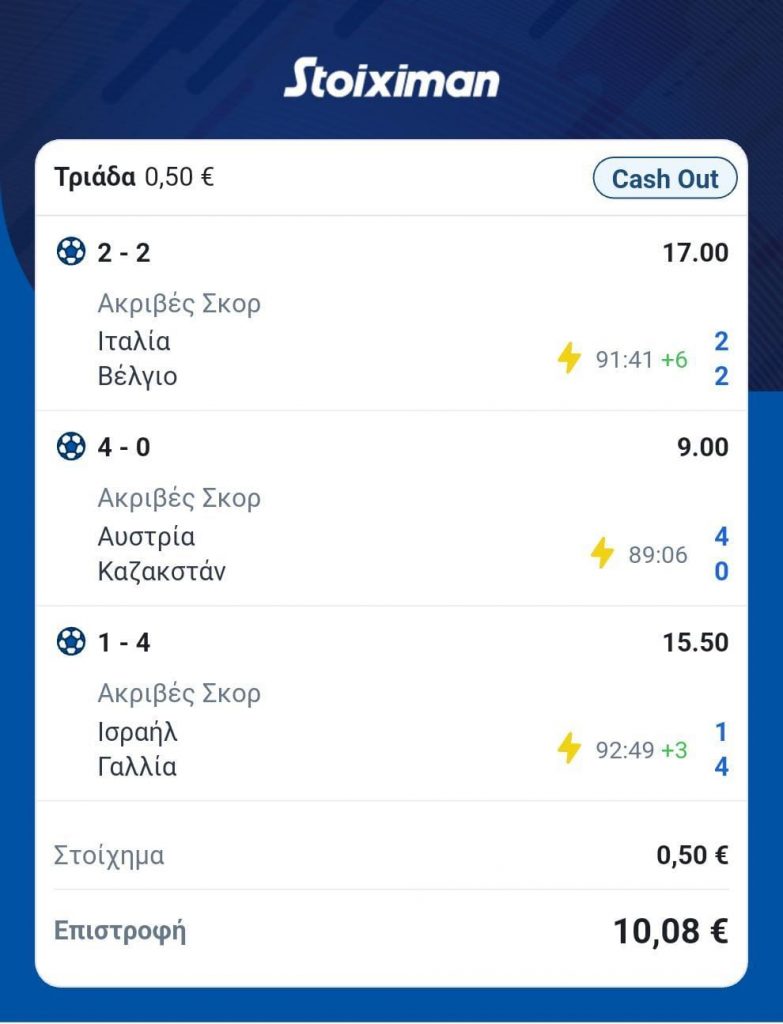Select the Στοίχημα 0,50 € stake amount
Screen dimensions: 783x1024
(x=691, y=856)
